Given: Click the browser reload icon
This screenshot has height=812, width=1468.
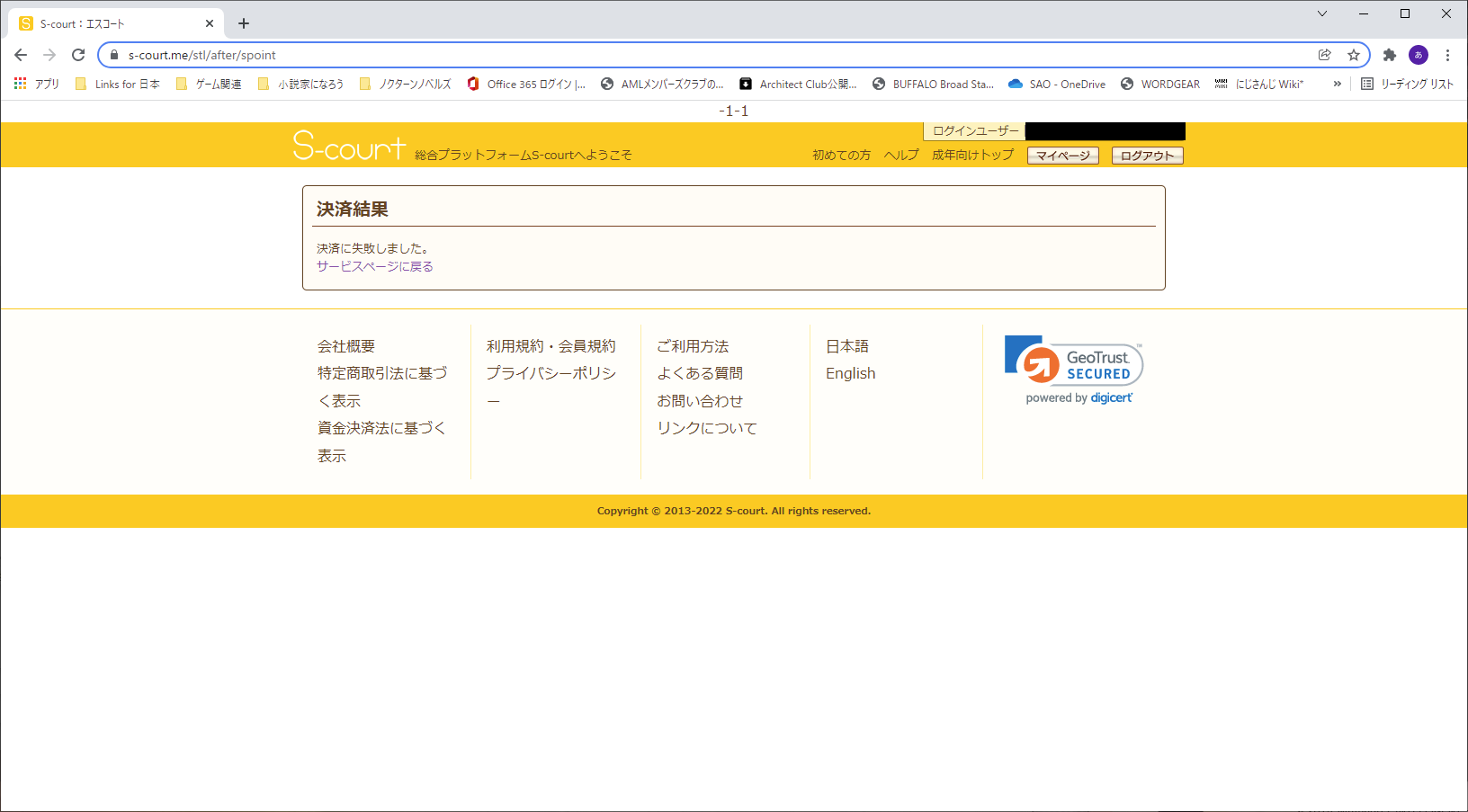Looking at the screenshot, I should 78,55.
